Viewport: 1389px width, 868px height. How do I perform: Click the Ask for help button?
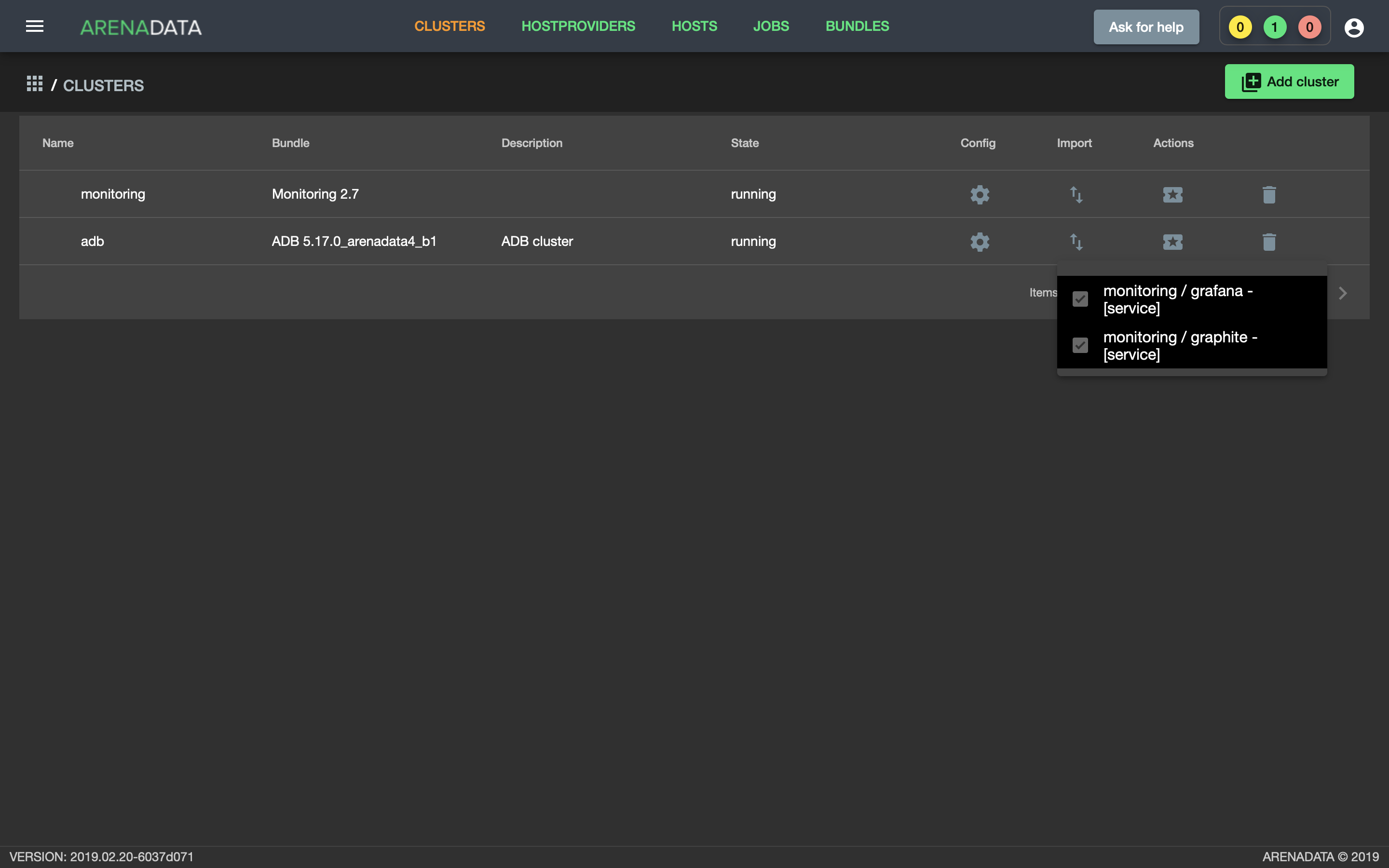[1145, 27]
